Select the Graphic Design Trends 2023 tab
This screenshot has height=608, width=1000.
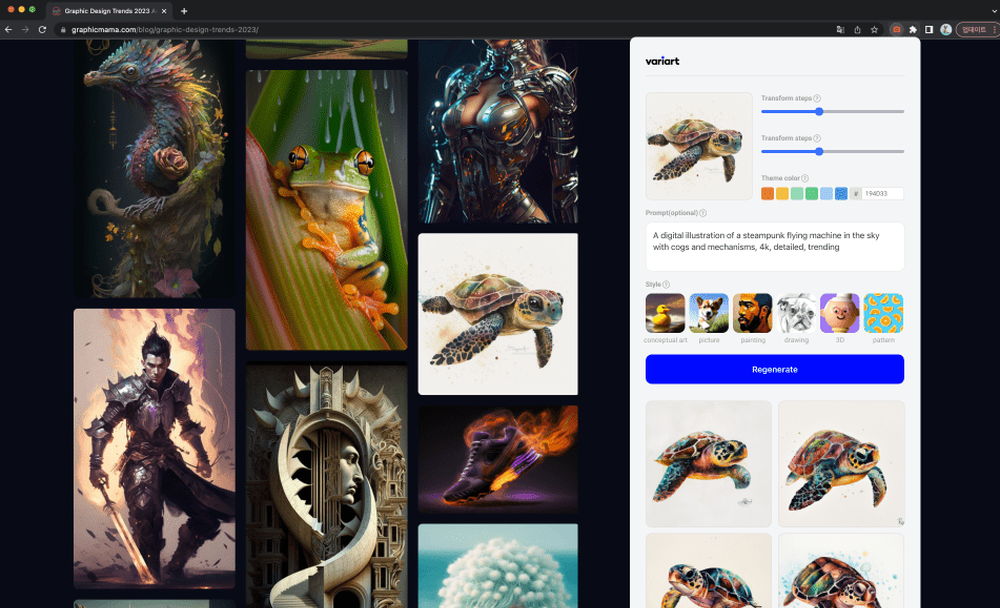click(108, 11)
